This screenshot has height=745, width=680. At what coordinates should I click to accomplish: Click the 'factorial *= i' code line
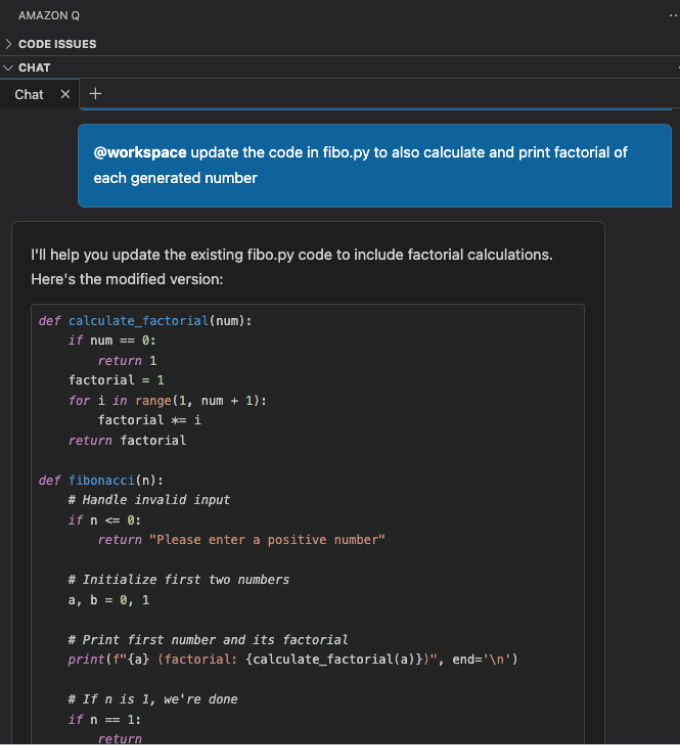[x=149, y=420]
